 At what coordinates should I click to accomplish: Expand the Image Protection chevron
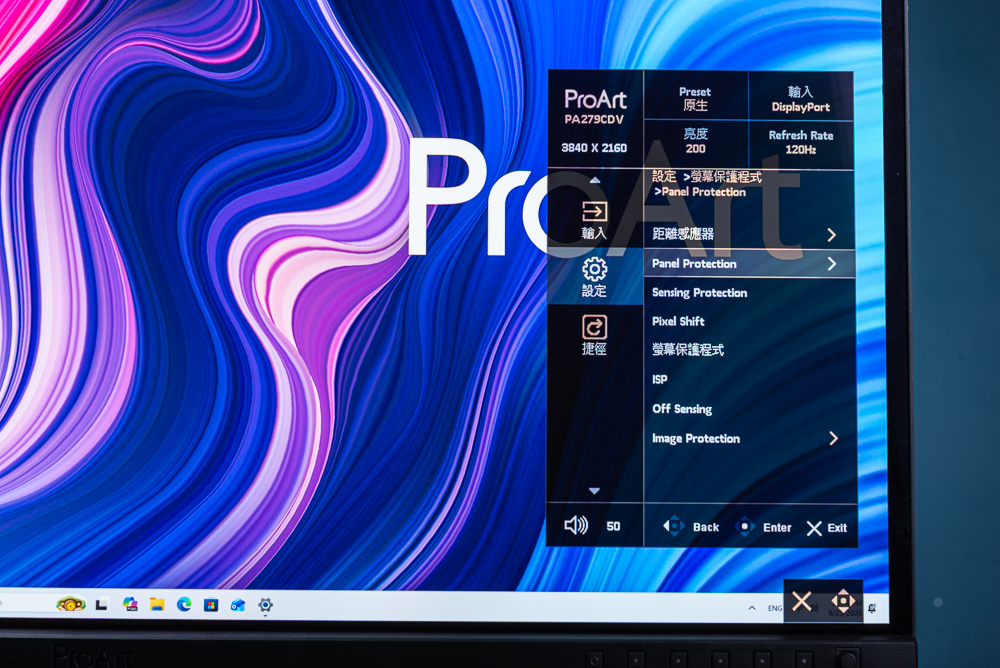[834, 438]
